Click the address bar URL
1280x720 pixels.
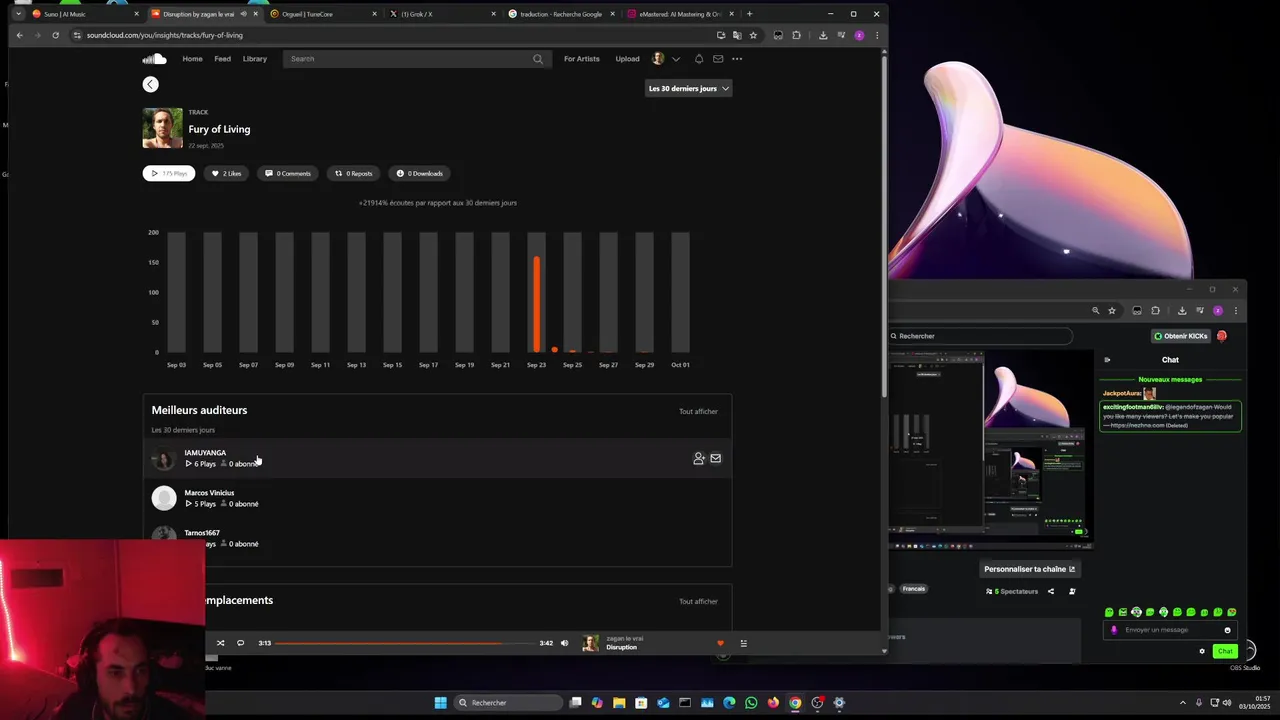click(165, 35)
